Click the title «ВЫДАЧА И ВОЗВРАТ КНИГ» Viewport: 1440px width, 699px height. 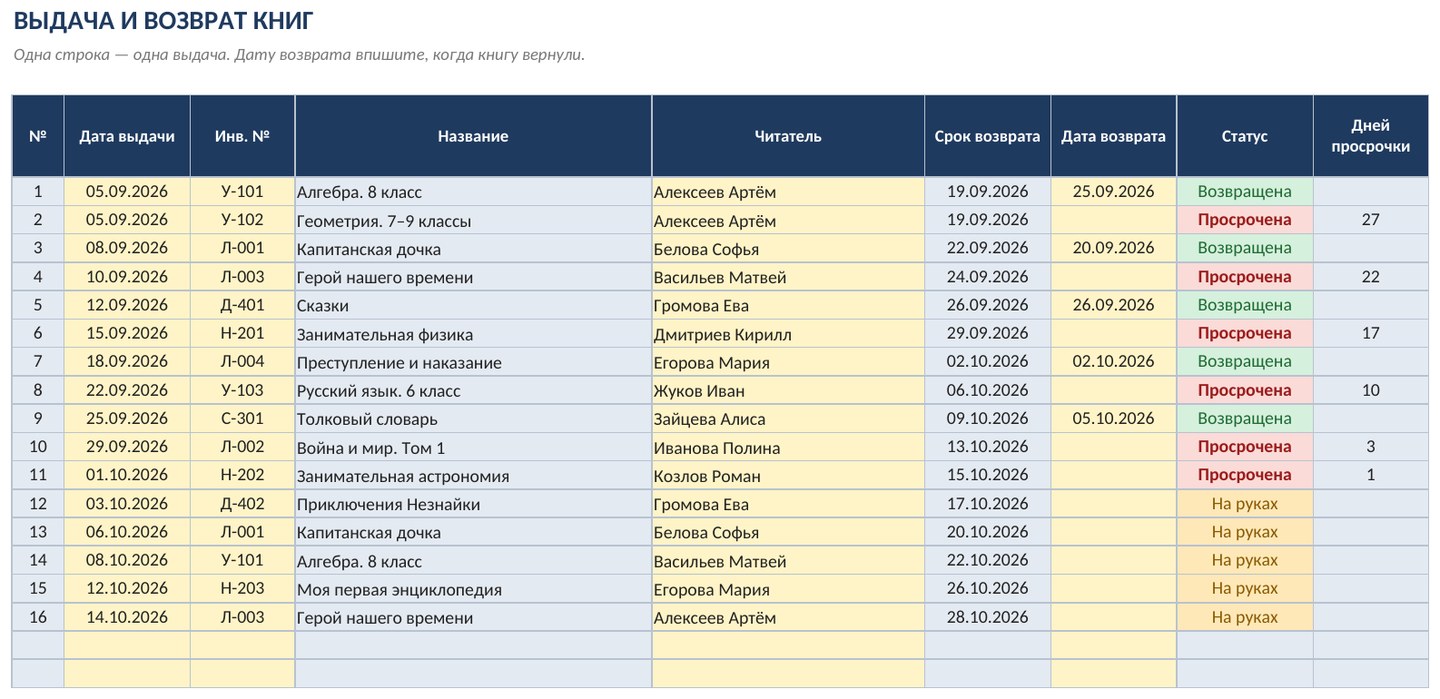pos(164,20)
